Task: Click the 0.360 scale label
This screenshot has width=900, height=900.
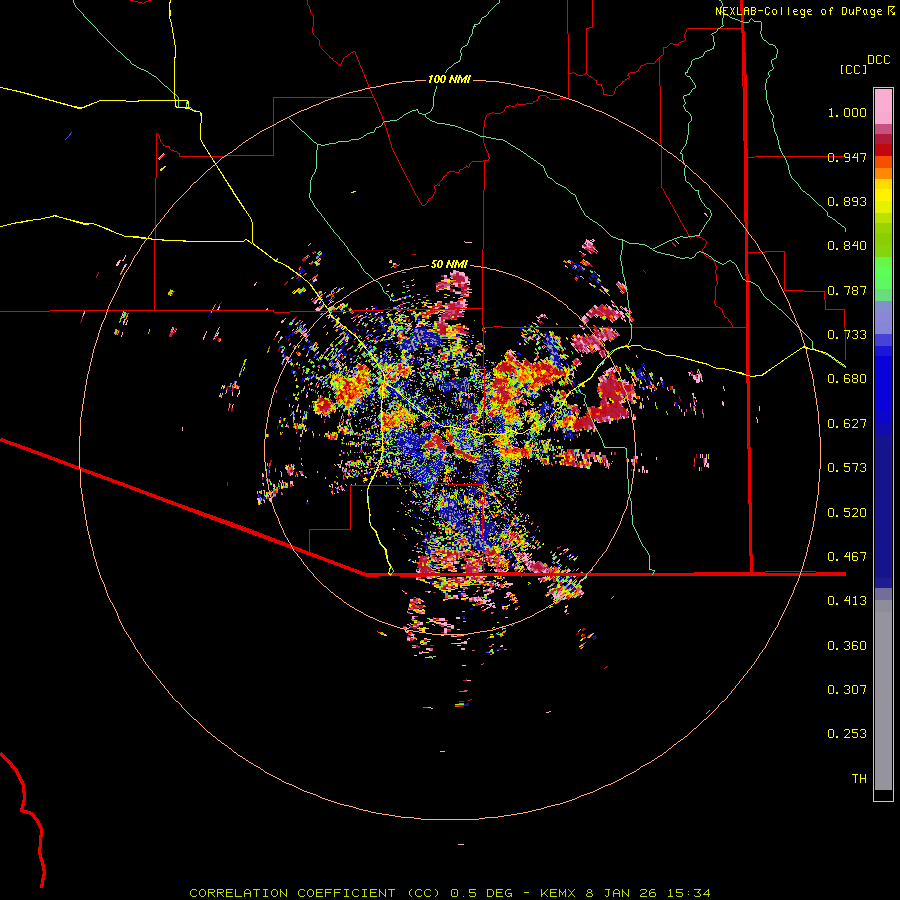Action: coord(847,646)
